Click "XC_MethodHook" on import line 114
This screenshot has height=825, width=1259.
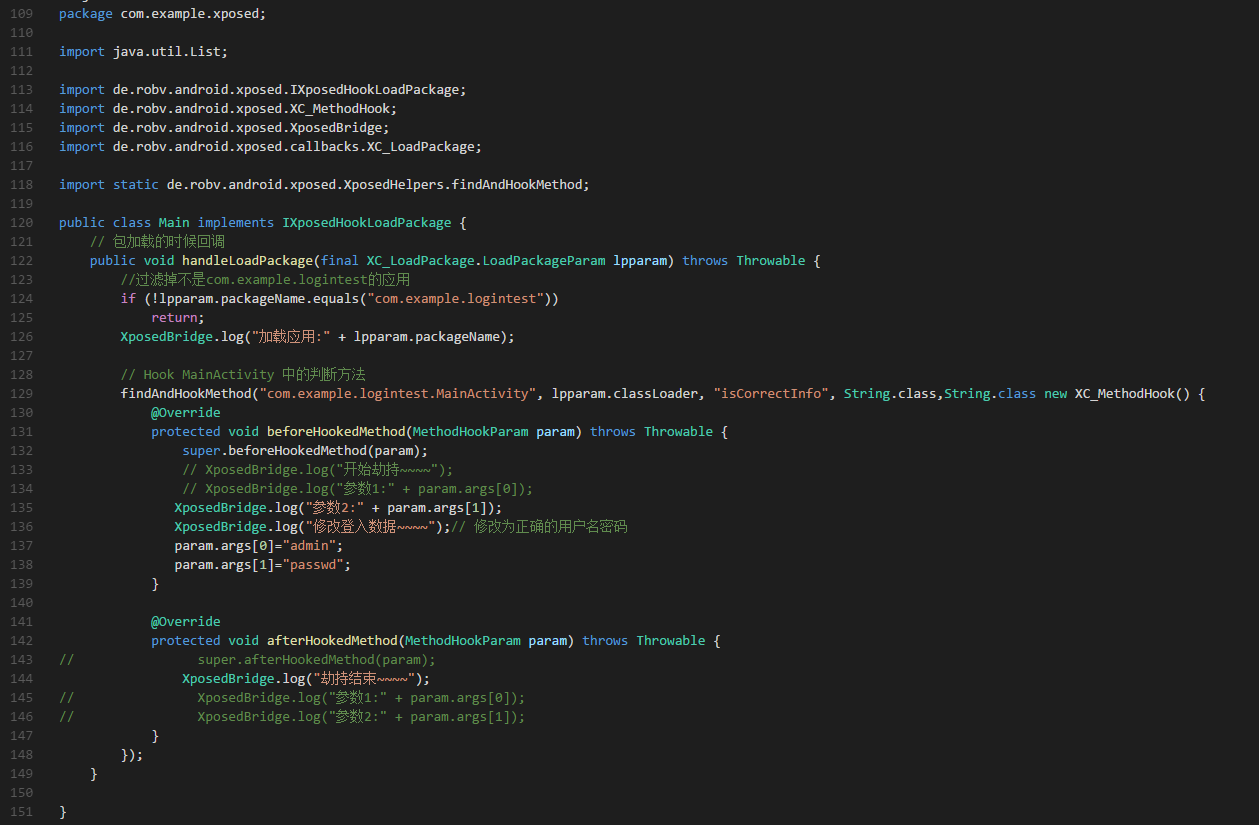pyautogui.click(x=340, y=109)
